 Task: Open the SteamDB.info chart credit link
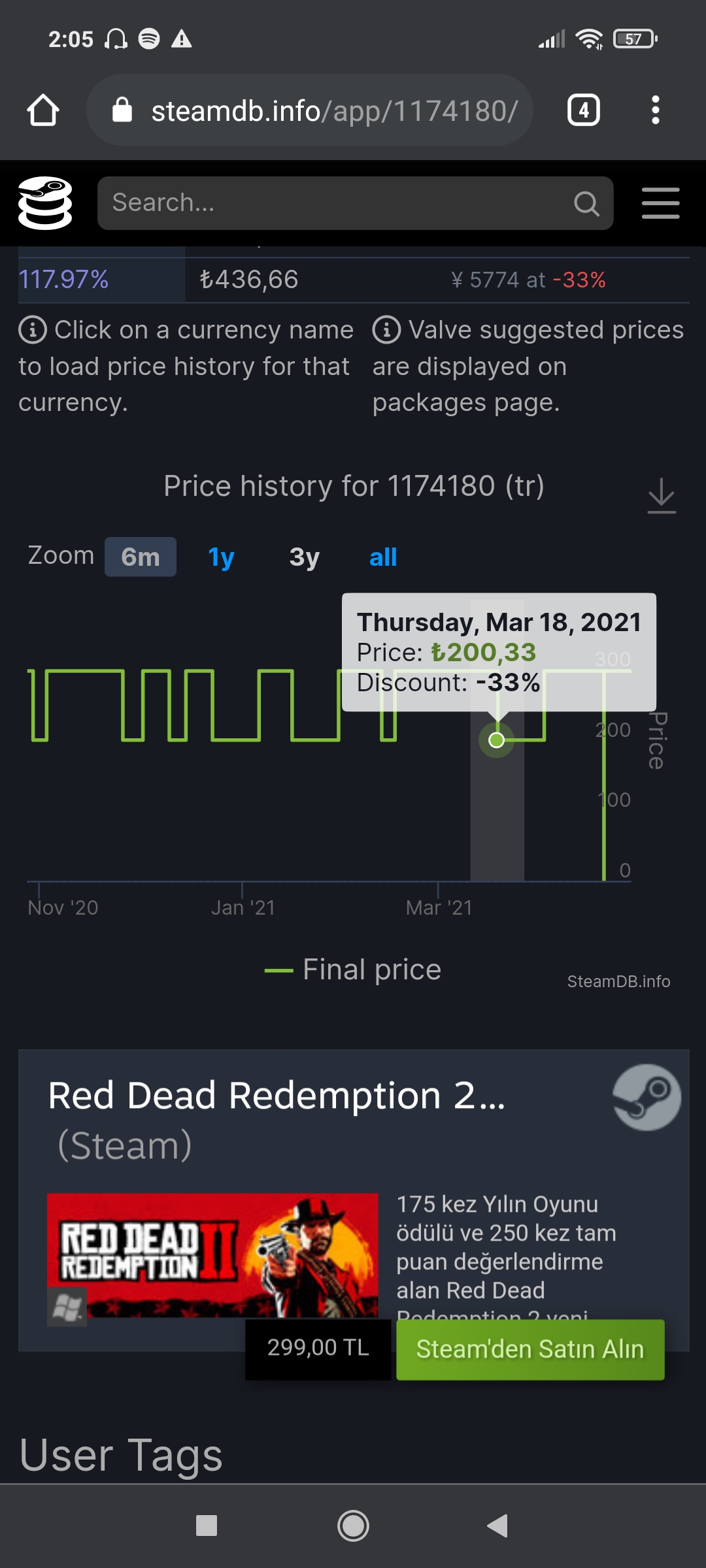618,981
